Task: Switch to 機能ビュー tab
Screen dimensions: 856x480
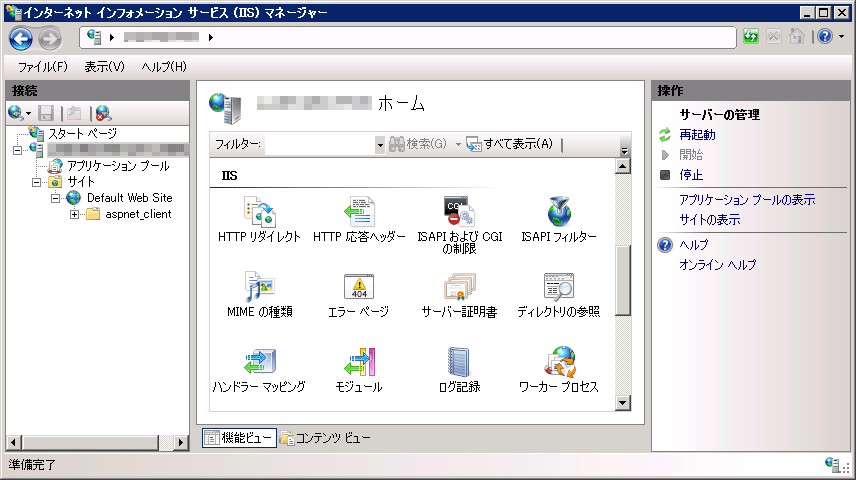Action: coord(239,437)
